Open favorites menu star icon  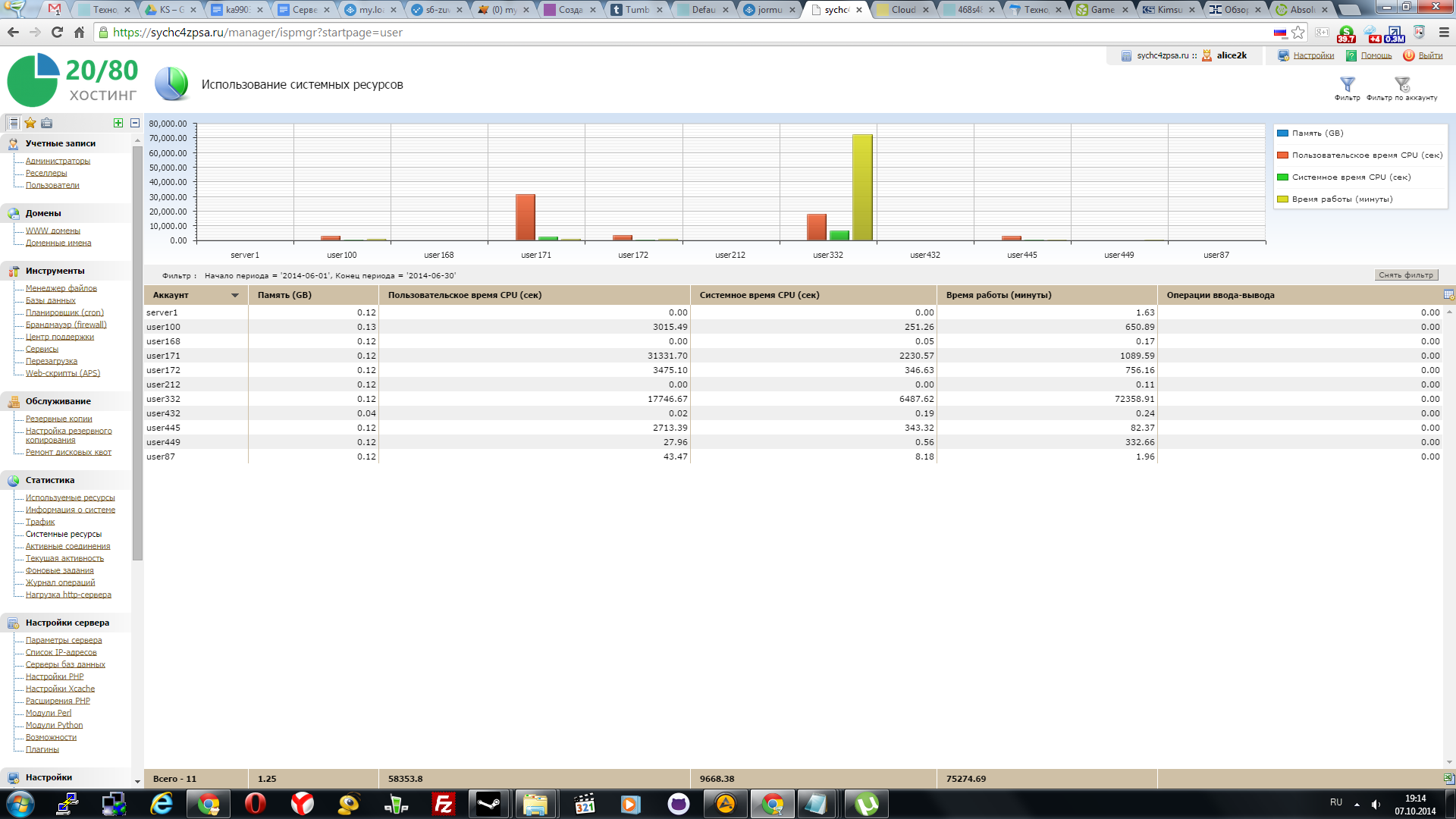point(30,123)
